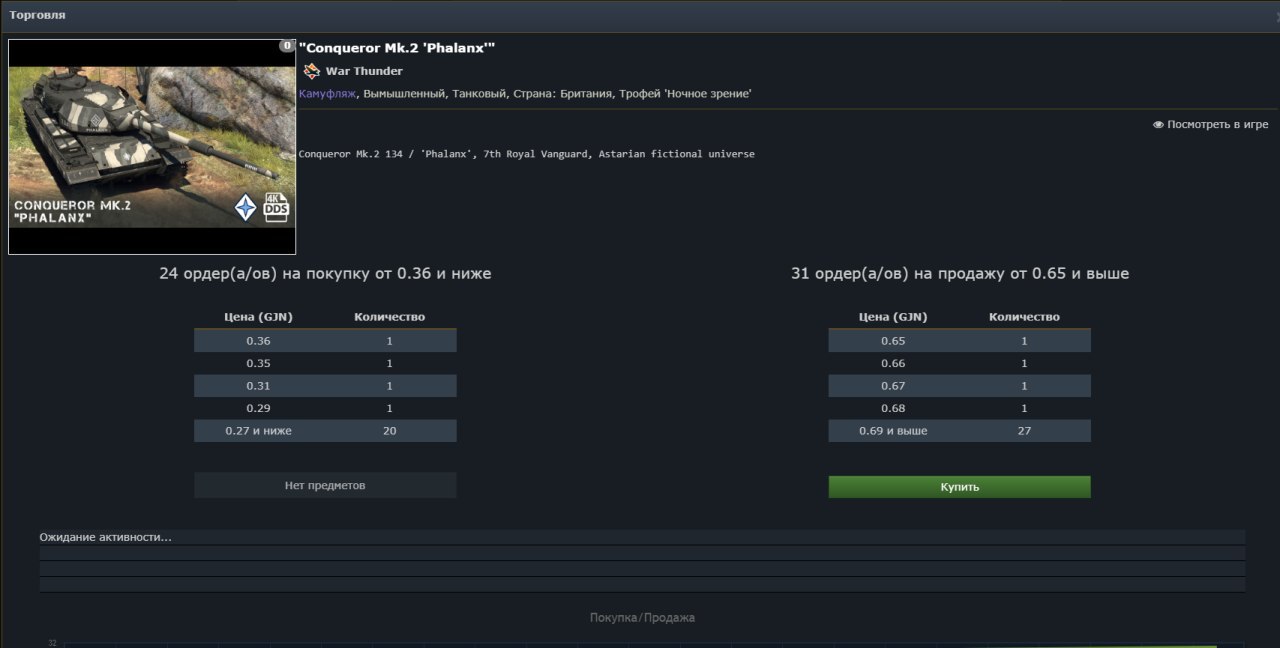1280x648 pixels.
Task: Click the 'War Thunder' game name
Action: (364, 71)
